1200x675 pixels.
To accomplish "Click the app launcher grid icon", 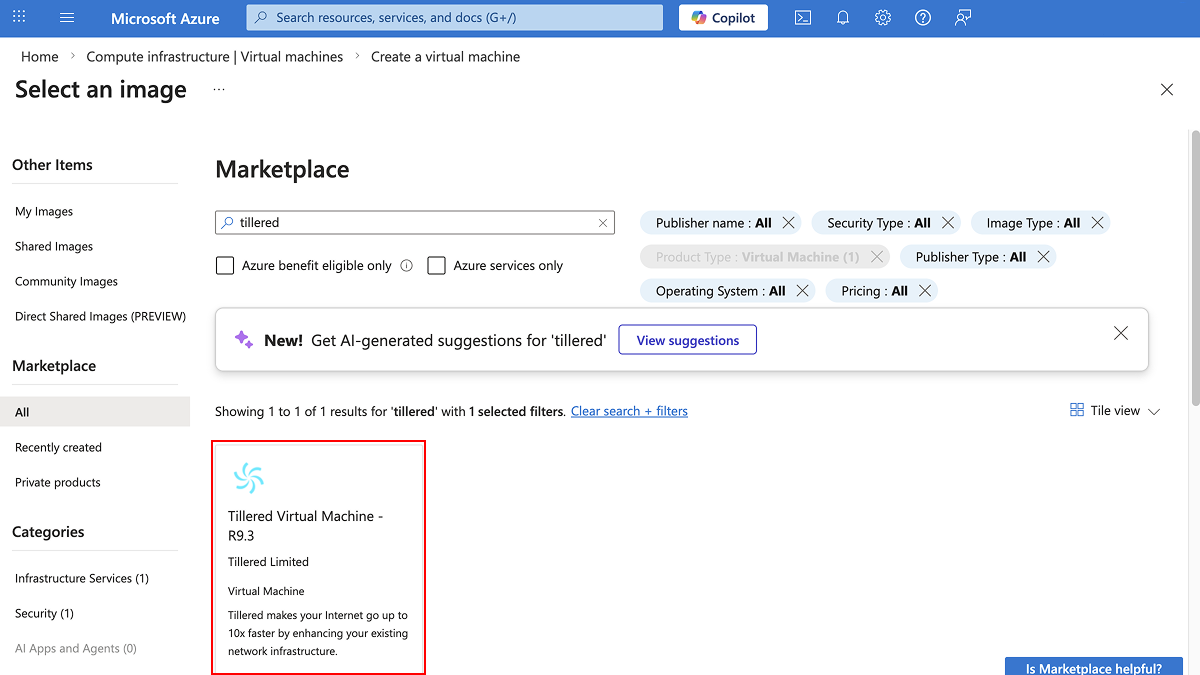I will [x=18, y=17].
